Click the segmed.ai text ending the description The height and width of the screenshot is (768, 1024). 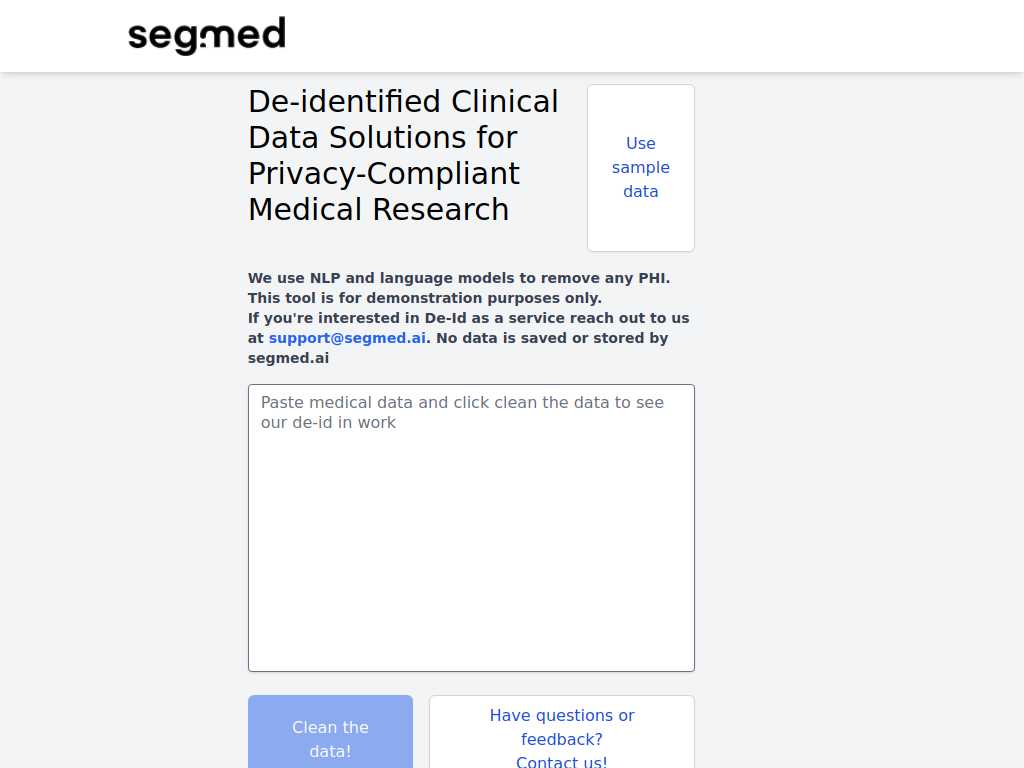coord(289,359)
